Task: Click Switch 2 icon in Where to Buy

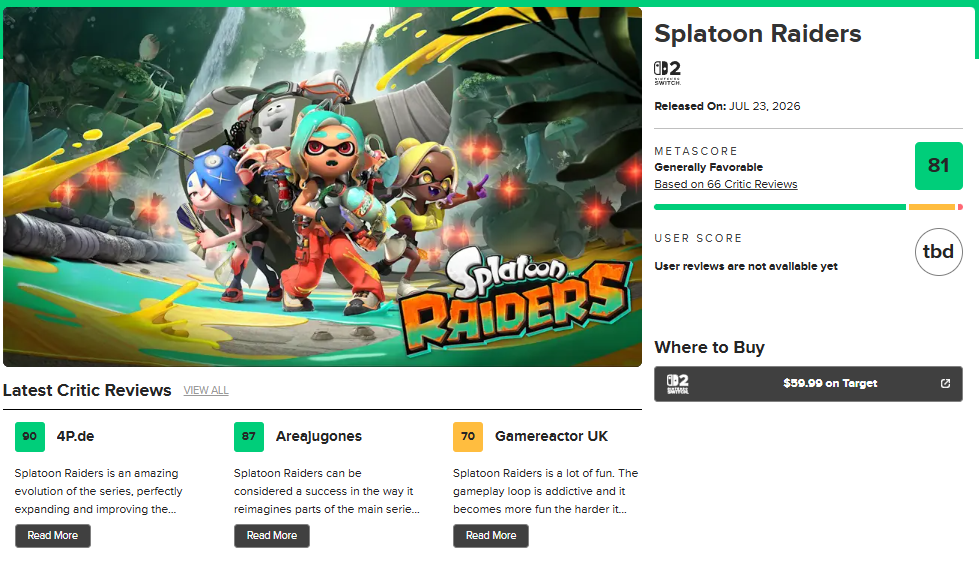Action: [677, 384]
